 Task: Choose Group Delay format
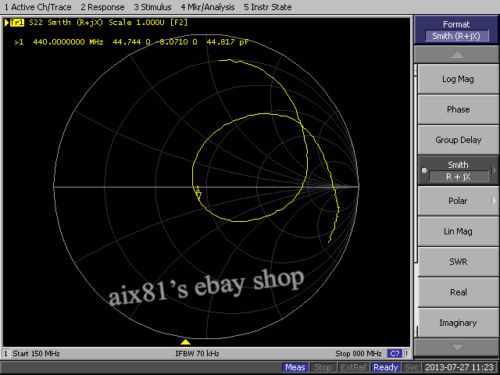click(458, 140)
